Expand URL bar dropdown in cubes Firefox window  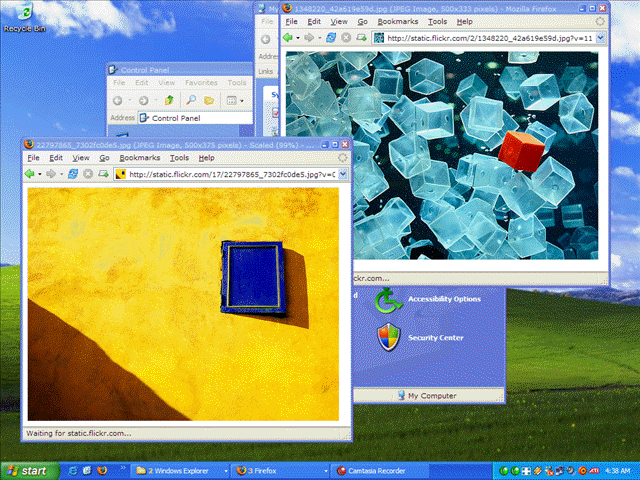pos(600,38)
